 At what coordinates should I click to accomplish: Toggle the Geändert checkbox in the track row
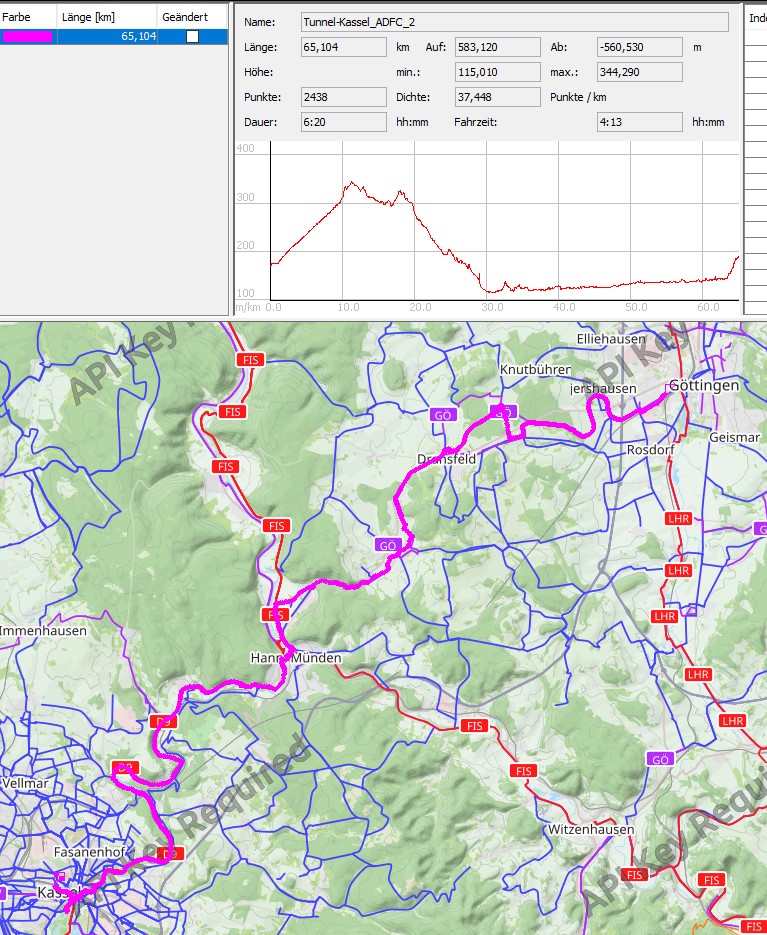point(192,36)
